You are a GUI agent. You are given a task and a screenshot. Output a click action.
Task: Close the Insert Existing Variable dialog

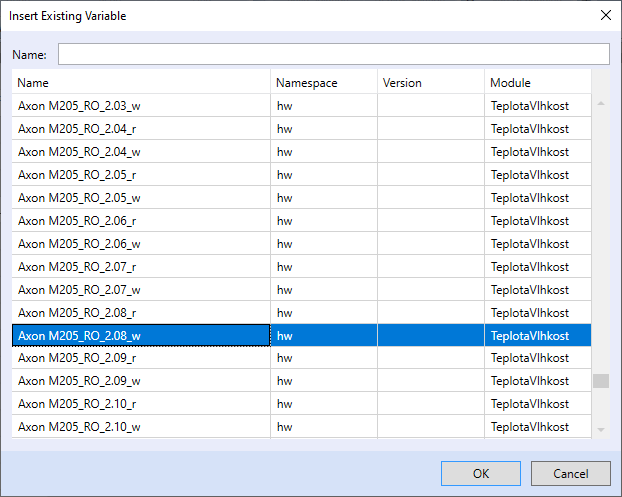604,16
